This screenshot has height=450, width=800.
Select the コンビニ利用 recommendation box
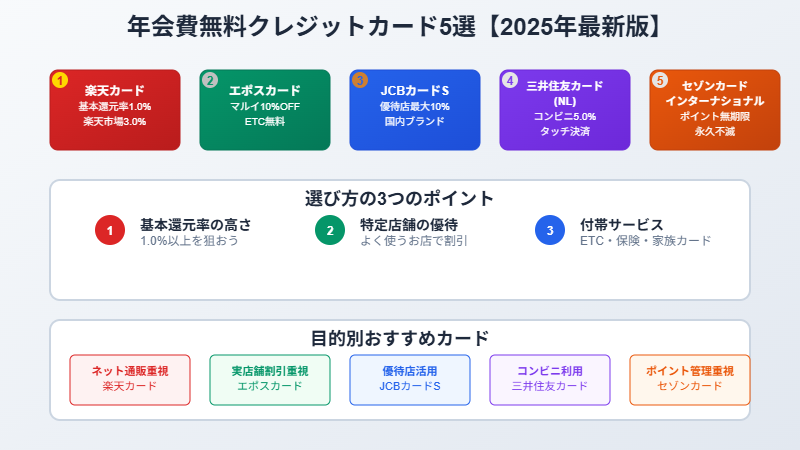550,379
